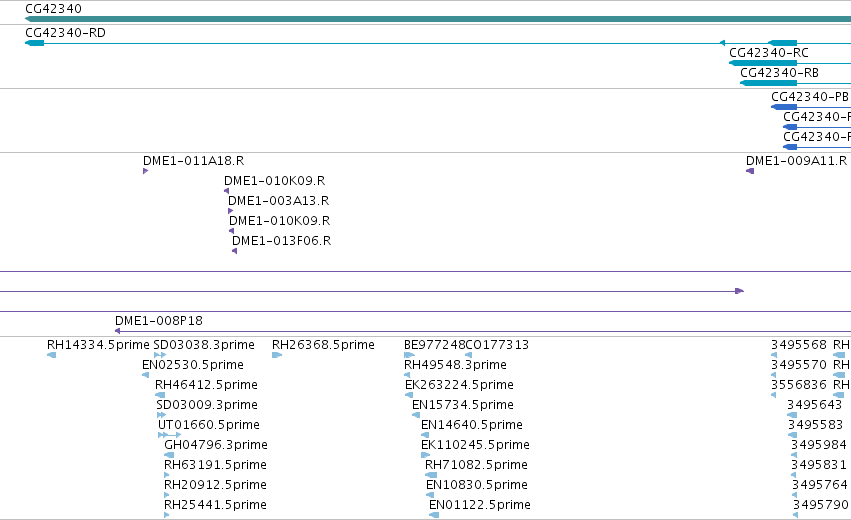The image size is (851, 520).
Task: Select the RH71082.5prime EST arrow
Action: click(x=431, y=475)
